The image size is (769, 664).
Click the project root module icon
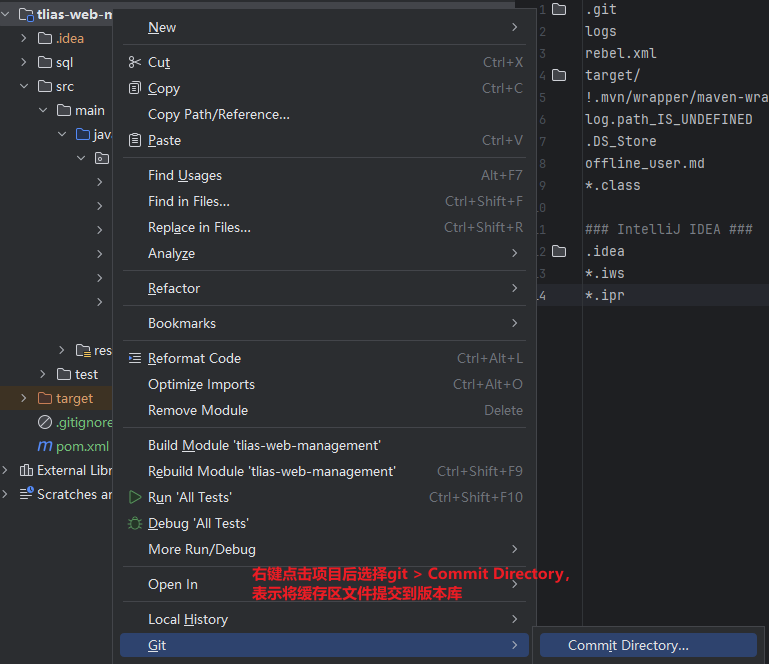pyautogui.click(x=26, y=14)
